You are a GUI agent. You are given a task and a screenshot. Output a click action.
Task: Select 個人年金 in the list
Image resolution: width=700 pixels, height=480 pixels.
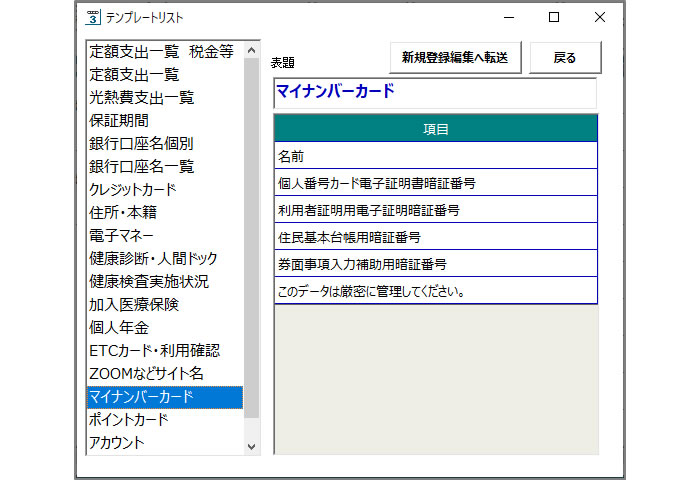(x=165, y=328)
